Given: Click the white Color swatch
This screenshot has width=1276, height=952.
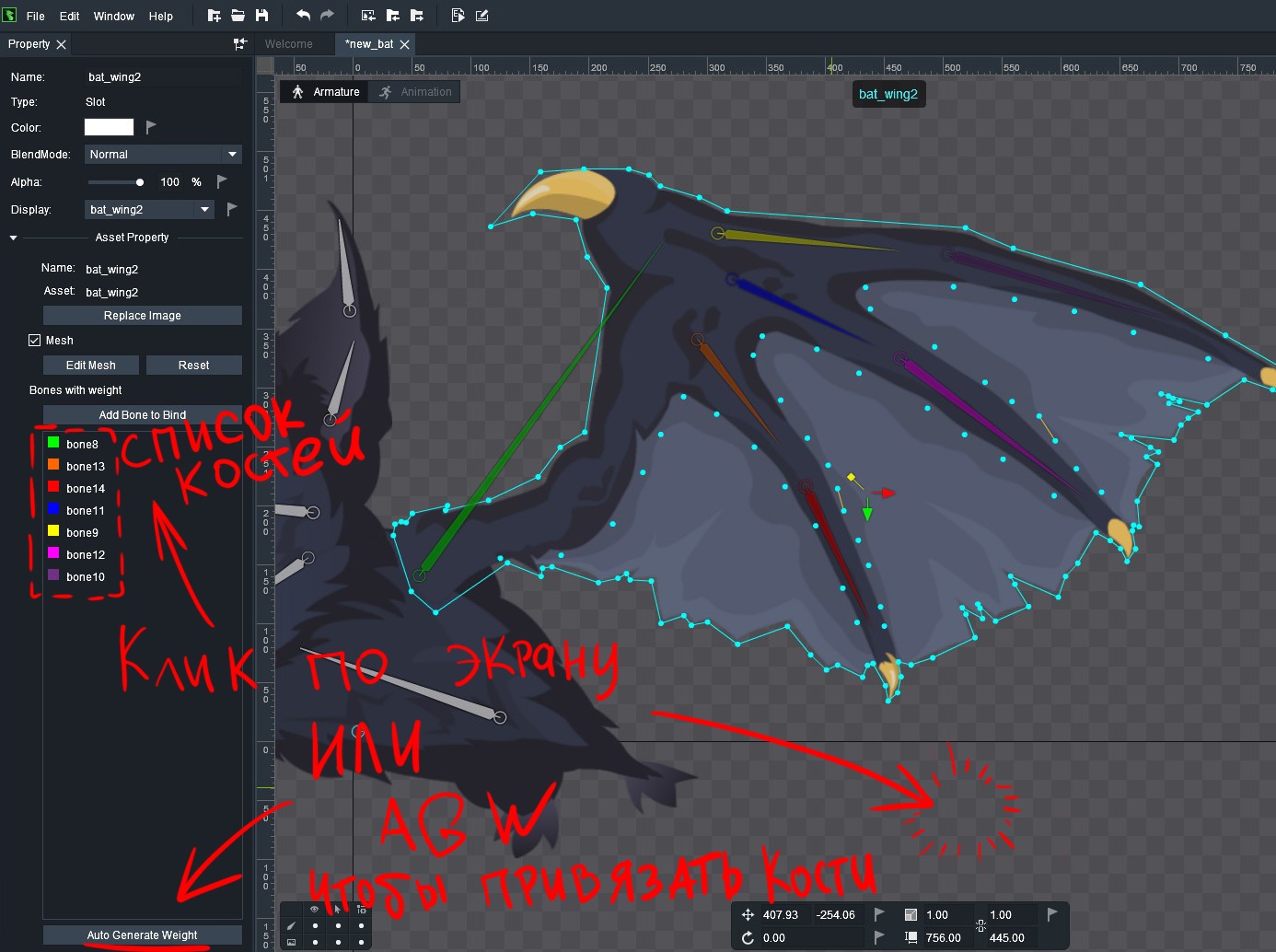Looking at the screenshot, I should 109,127.
